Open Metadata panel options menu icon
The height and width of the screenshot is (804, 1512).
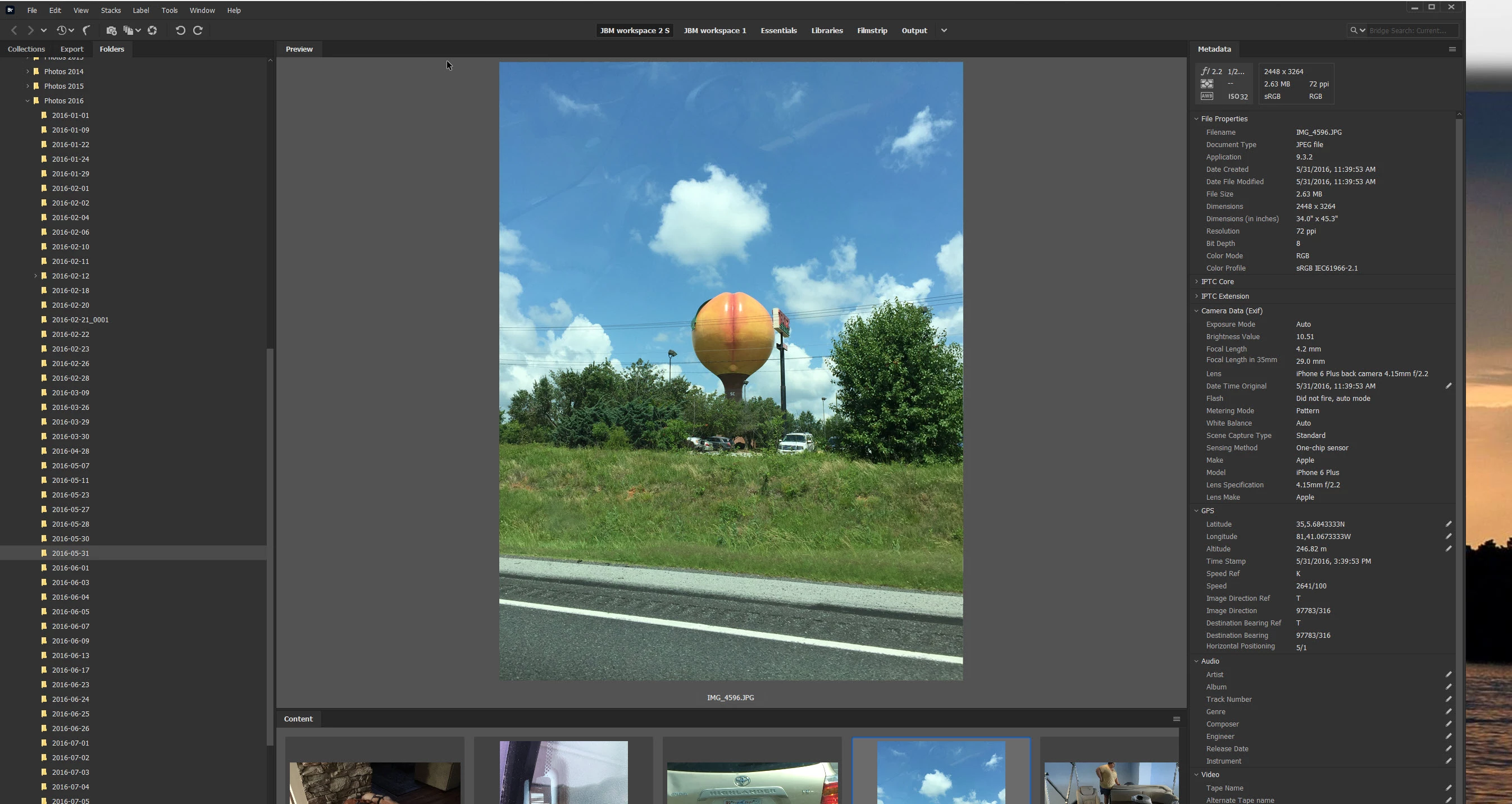[1452, 49]
